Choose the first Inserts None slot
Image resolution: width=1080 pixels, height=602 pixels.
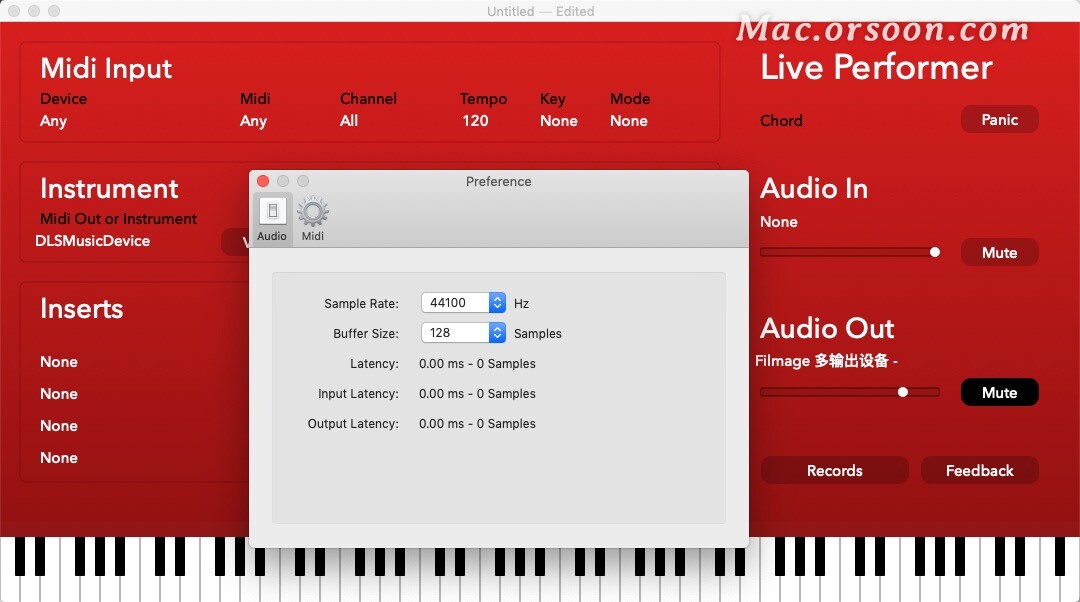coord(59,362)
